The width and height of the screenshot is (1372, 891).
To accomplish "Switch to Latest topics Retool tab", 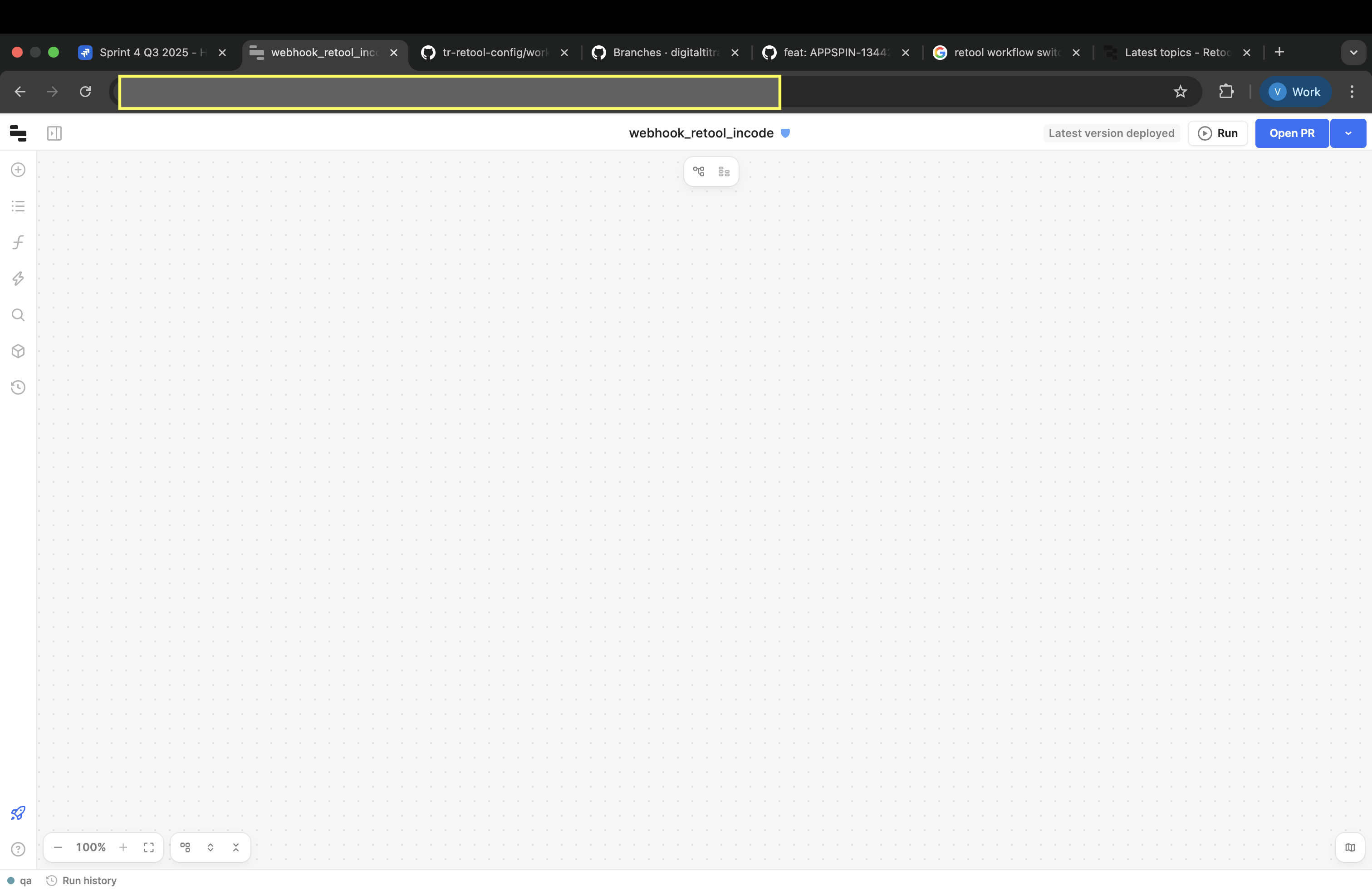I will (1176, 53).
